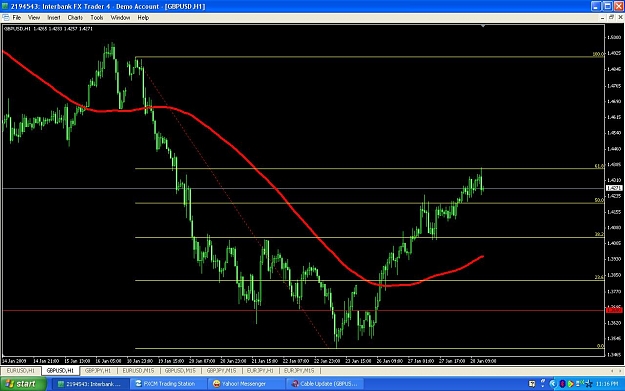Screen dimensions: 625x391
Task: Click the chart shift marker triangle at top
Action: point(483,26)
